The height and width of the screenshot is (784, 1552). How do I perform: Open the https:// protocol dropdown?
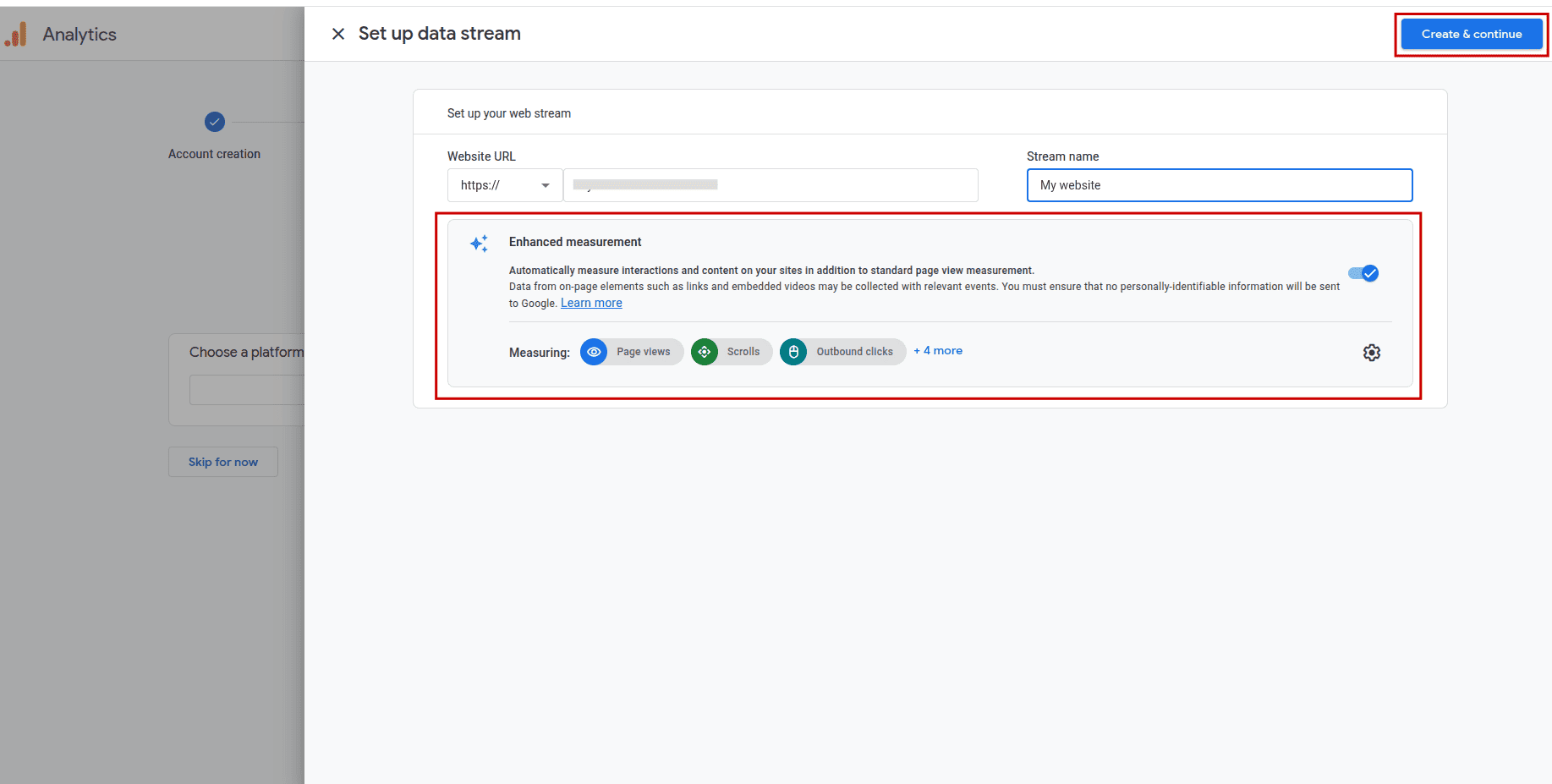coord(505,185)
